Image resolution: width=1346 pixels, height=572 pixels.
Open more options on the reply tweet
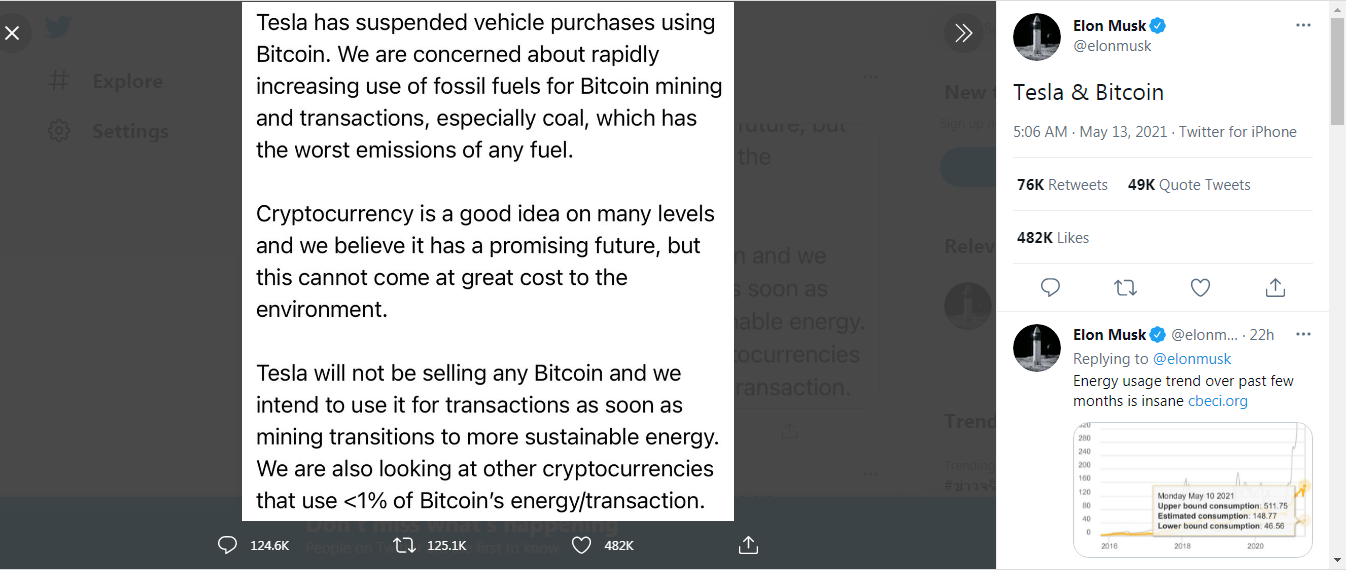click(x=1302, y=334)
